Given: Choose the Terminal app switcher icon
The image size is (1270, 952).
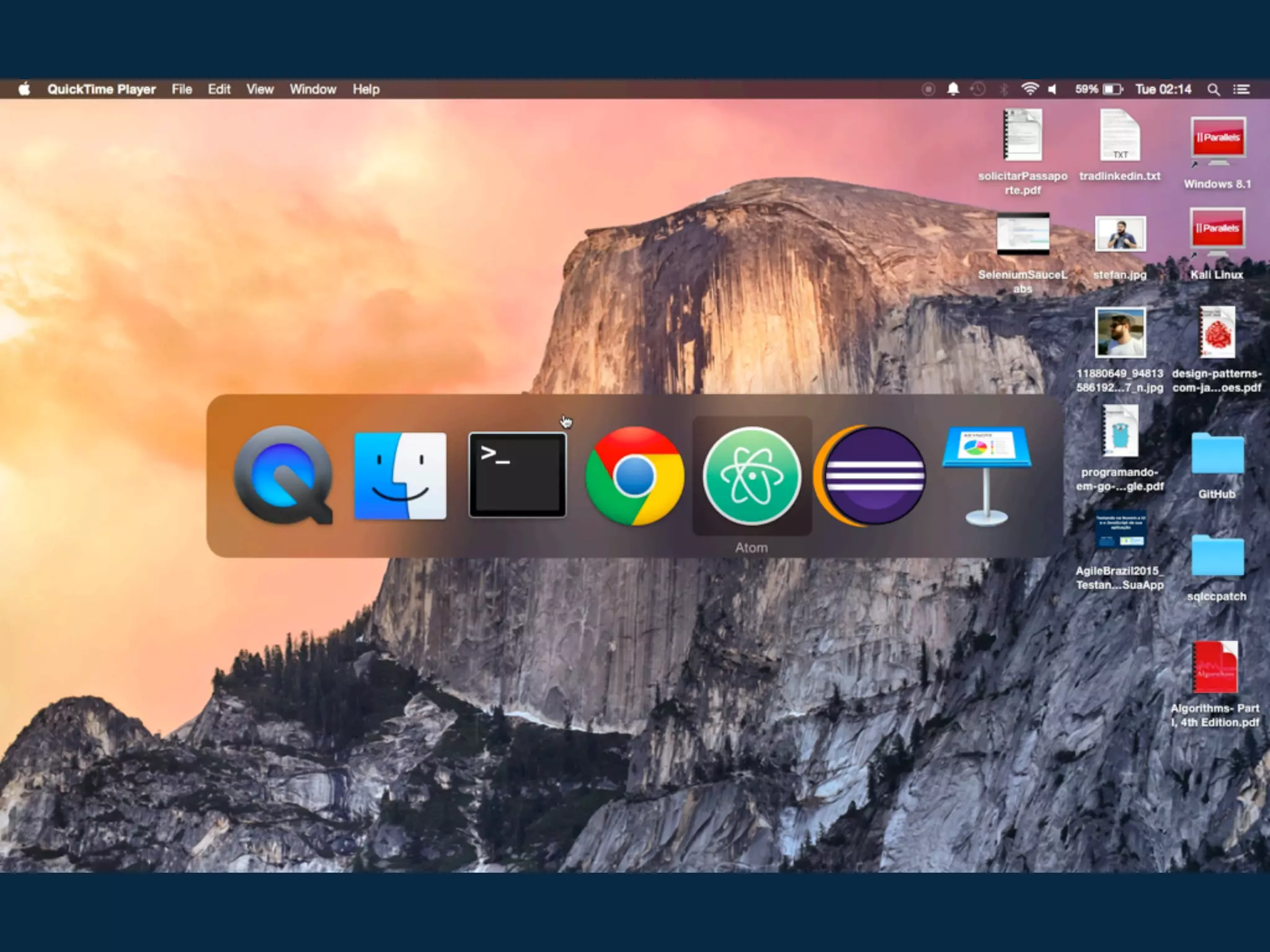Looking at the screenshot, I should tap(517, 475).
